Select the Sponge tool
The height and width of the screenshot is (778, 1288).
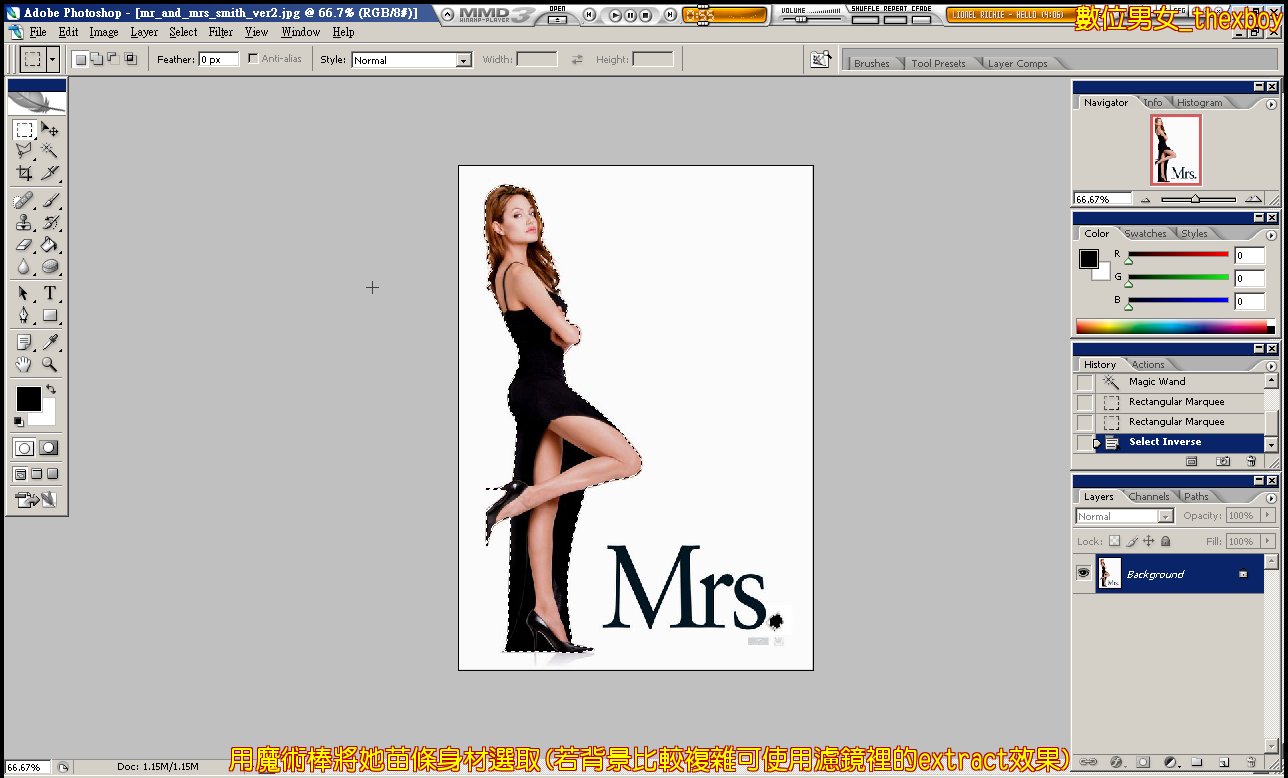click(x=50, y=267)
